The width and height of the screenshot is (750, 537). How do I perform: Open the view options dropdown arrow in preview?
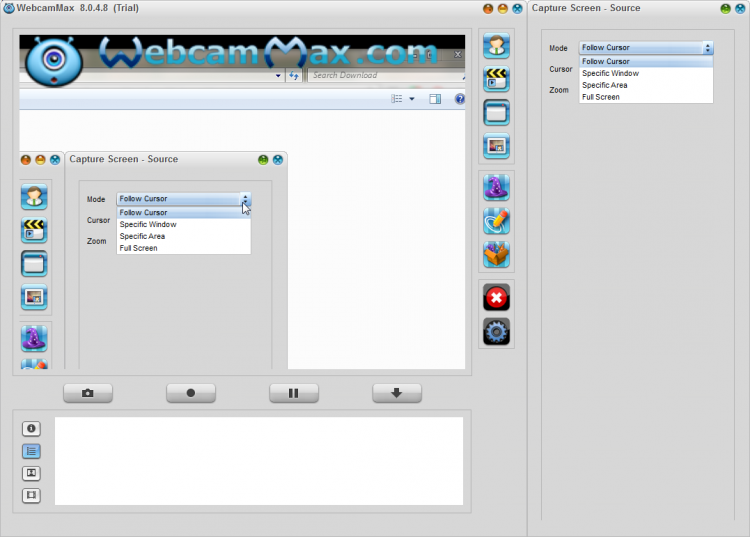pyautogui.click(x=412, y=99)
